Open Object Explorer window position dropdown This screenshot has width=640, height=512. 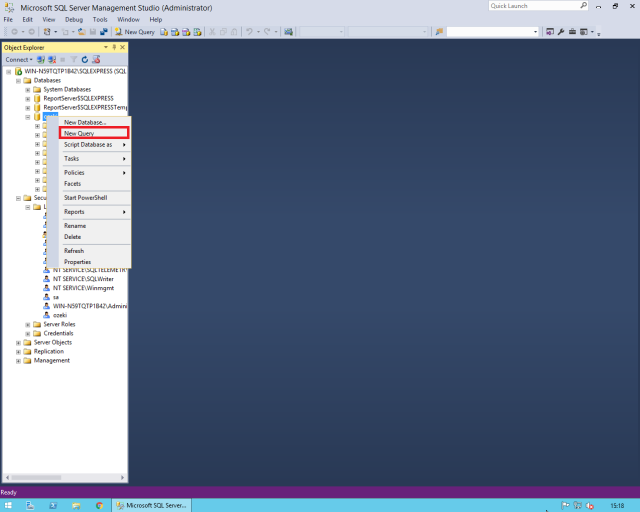pos(106,47)
